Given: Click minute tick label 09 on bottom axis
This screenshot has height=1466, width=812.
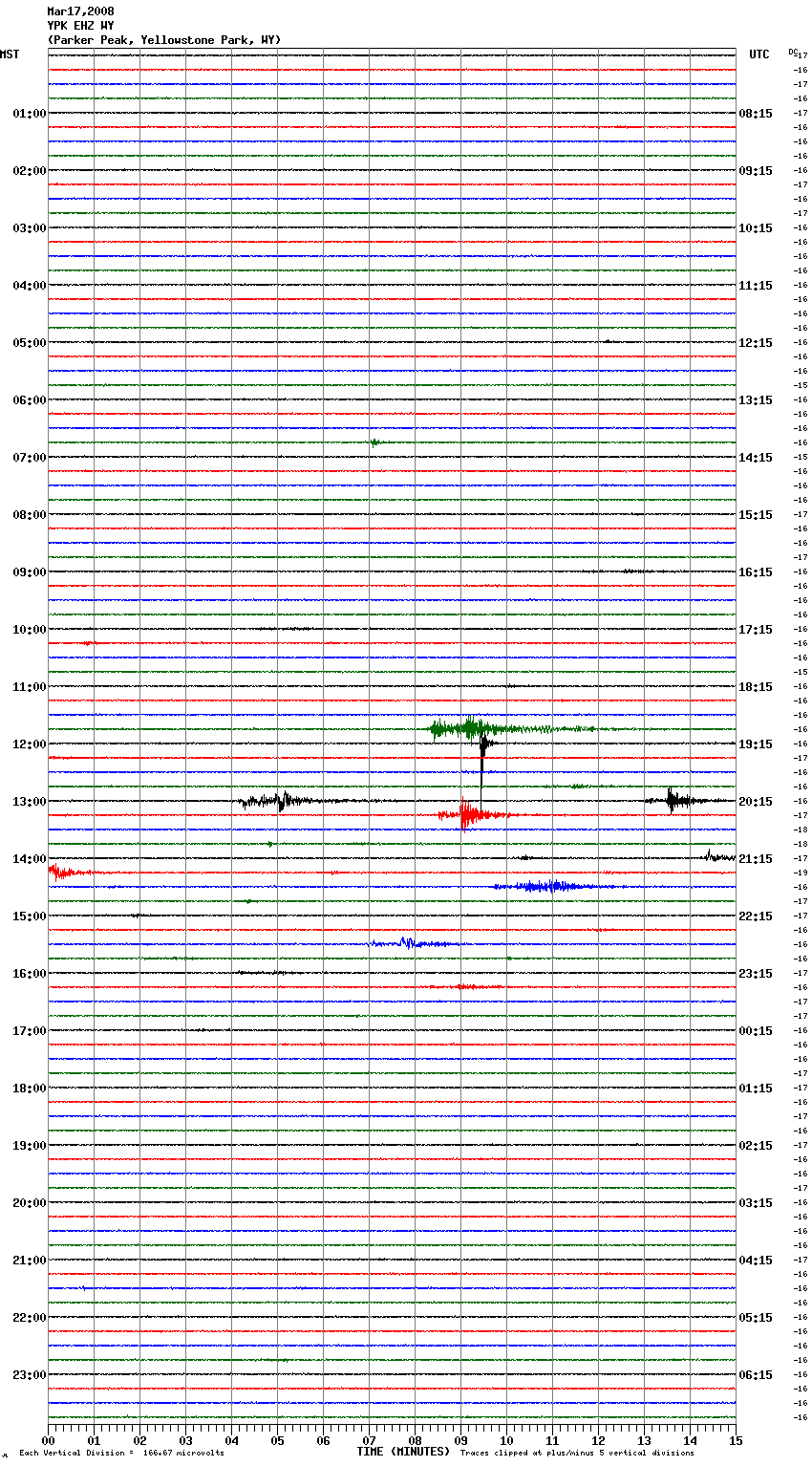Looking at the screenshot, I should pos(460,1440).
